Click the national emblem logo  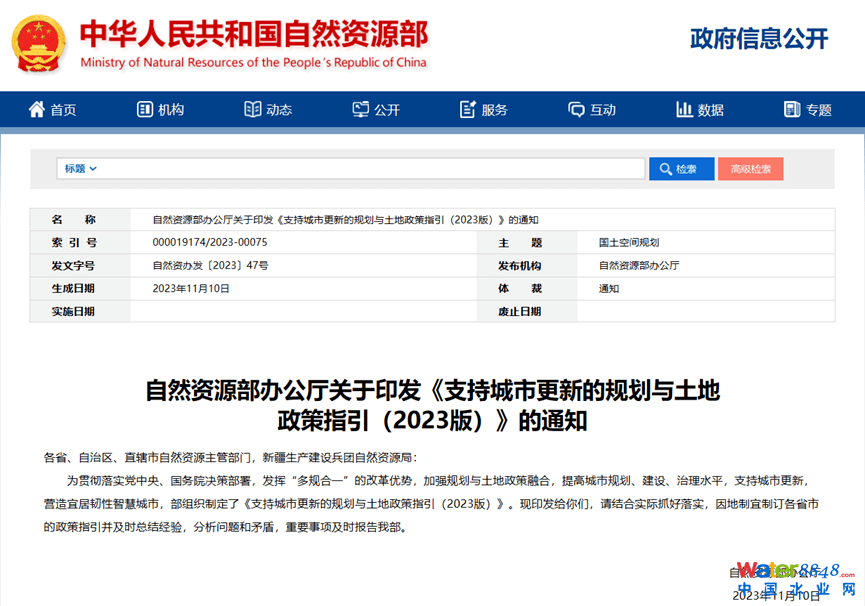[39, 45]
